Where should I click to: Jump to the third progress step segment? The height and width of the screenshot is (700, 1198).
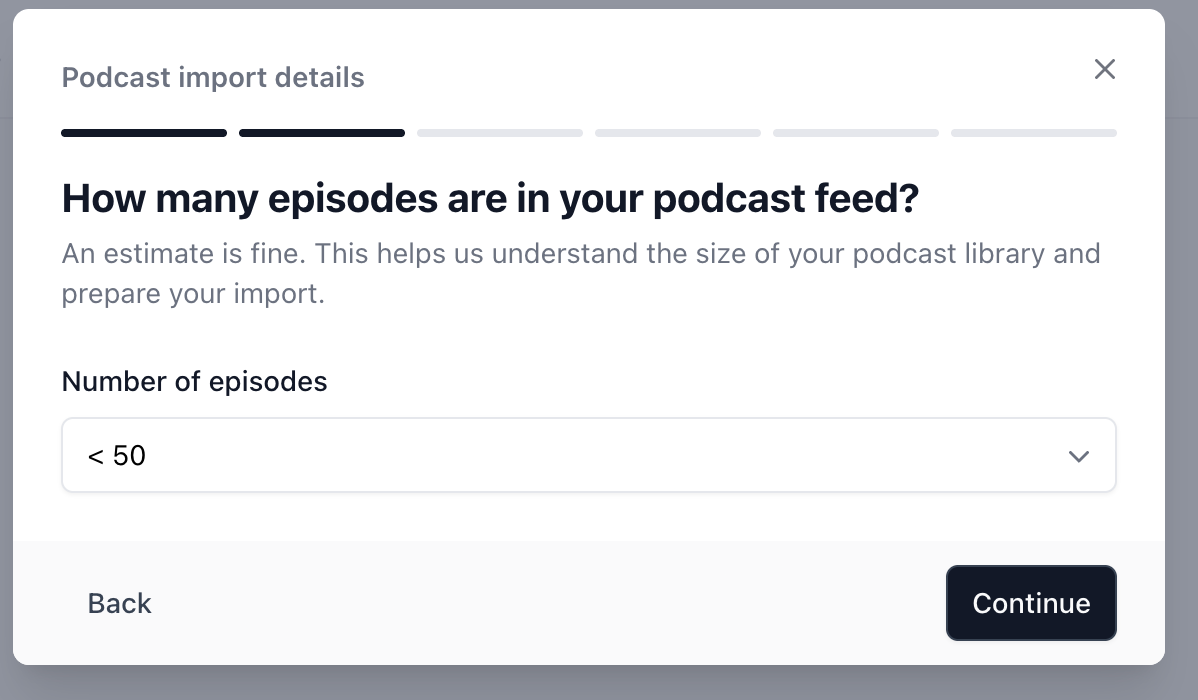click(x=500, y=133)
